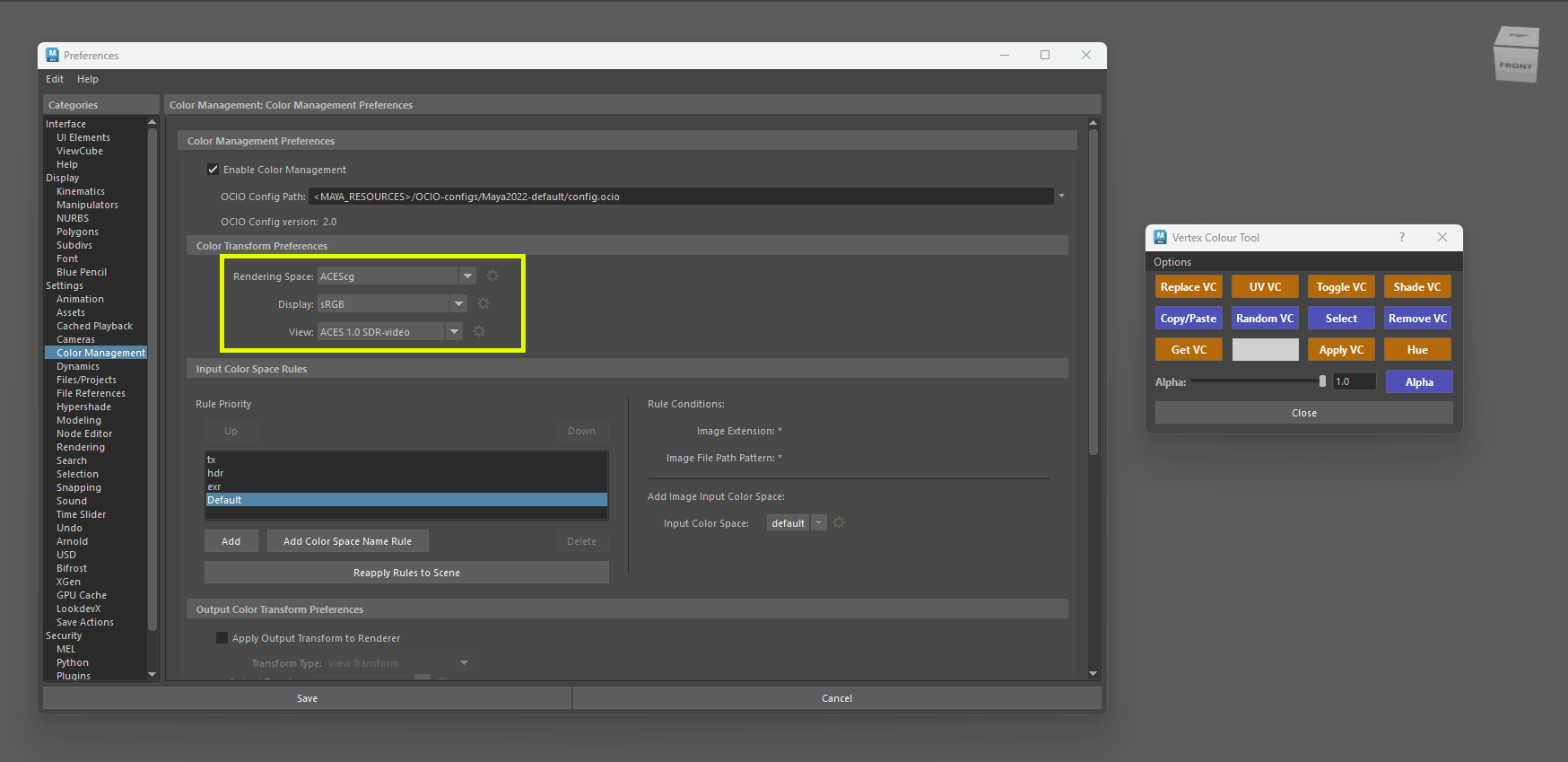Click Reapply Rules to Scene
The width and height of the screenshot is (1568, 762).
click(406, 573)
